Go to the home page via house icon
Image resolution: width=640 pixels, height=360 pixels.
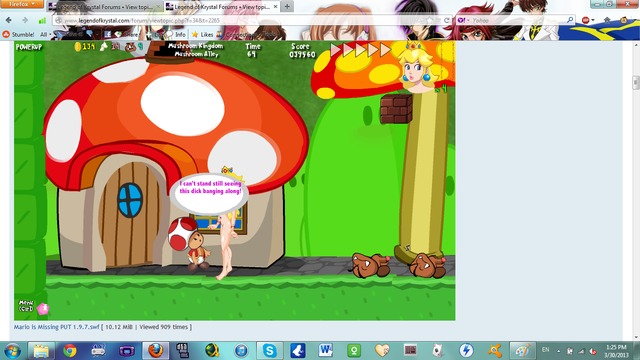(607, 20)
